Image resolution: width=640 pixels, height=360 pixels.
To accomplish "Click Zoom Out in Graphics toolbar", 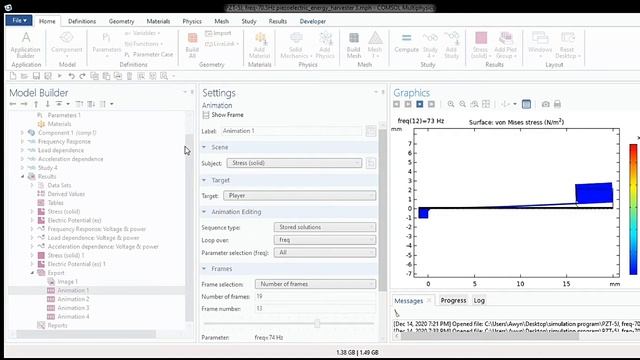I will (x=462, y=104).
